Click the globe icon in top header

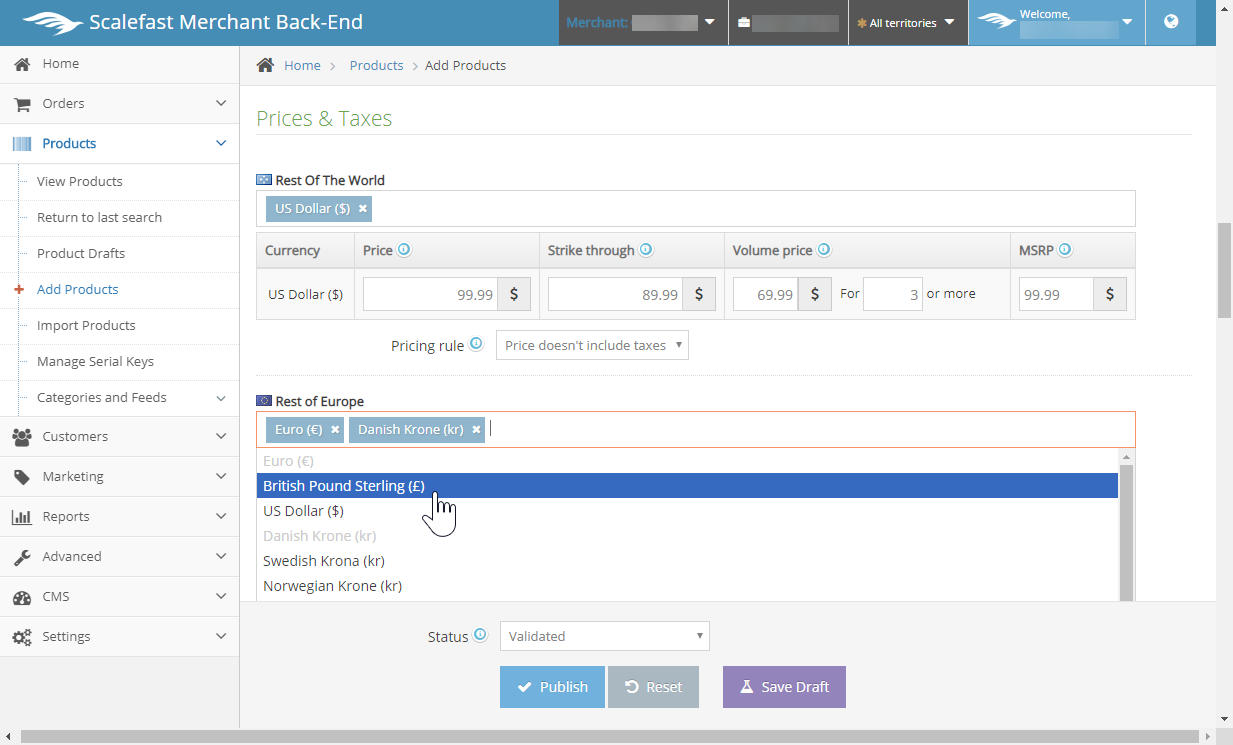point(1171,22)
